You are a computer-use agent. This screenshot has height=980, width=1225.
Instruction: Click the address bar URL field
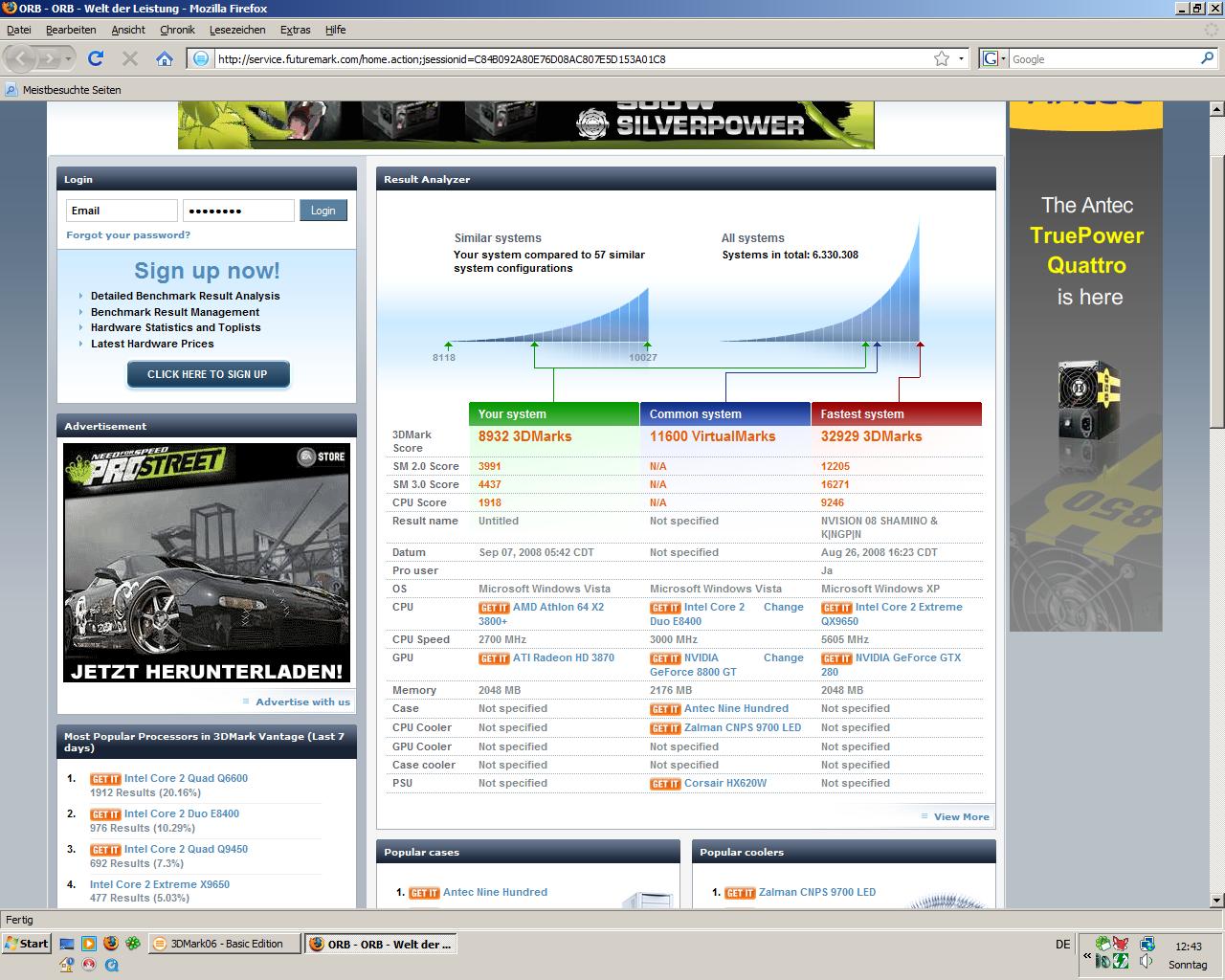coord(572,59)
